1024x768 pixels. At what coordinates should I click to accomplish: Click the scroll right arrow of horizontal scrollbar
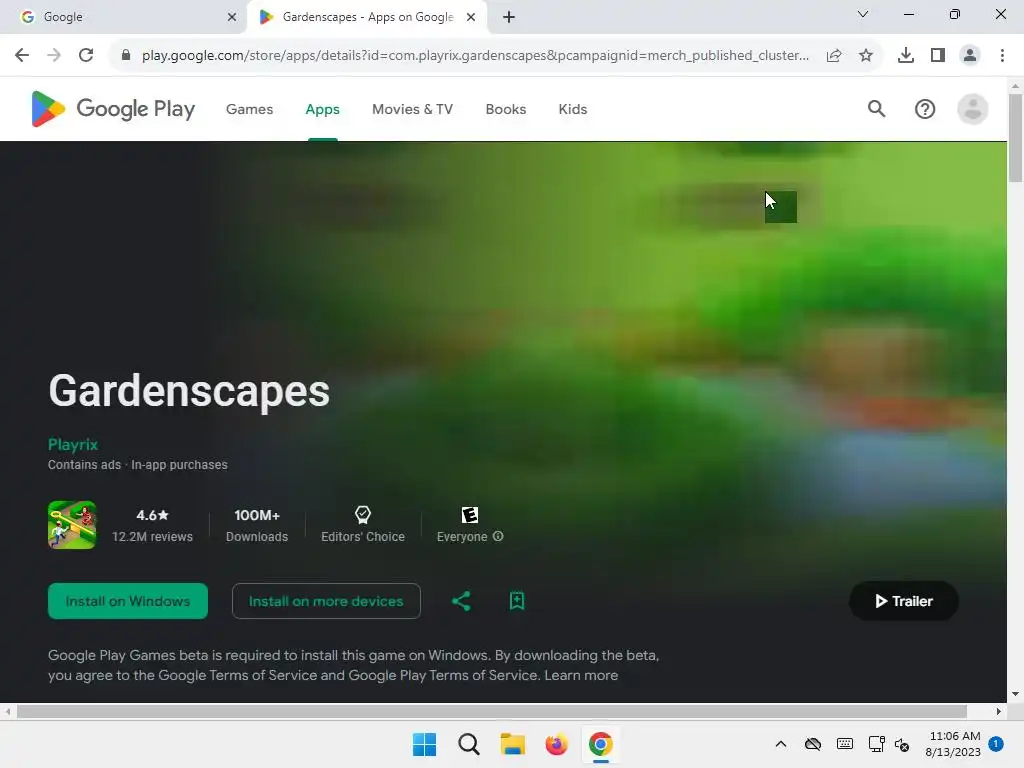(999, 711)
